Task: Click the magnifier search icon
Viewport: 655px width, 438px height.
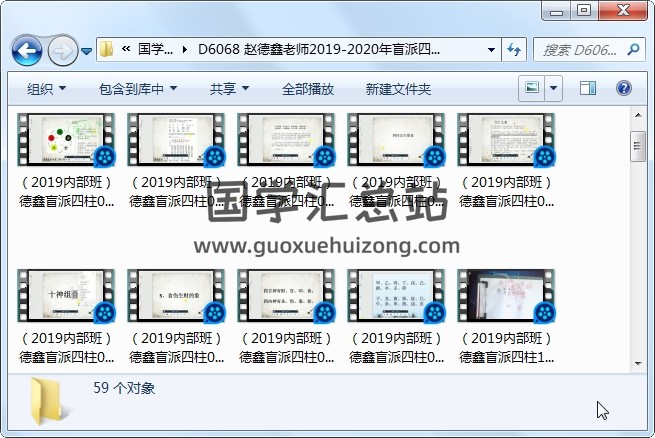Action: point(633,50)
